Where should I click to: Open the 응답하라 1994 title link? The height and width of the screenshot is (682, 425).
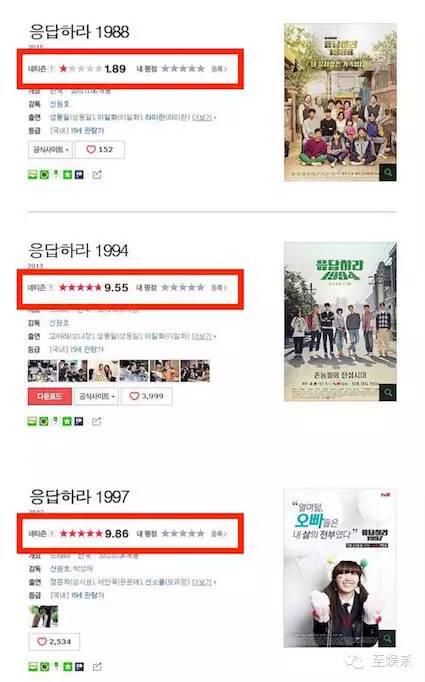coord(78,251)
